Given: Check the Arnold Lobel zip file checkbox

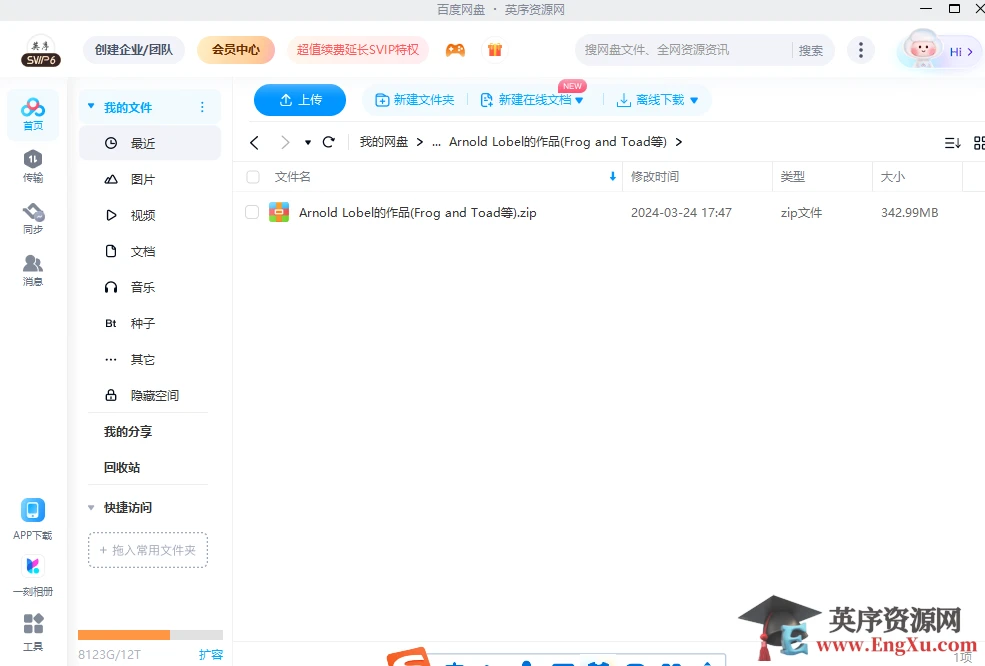Looking at the screenshot, I should point(252,212).
